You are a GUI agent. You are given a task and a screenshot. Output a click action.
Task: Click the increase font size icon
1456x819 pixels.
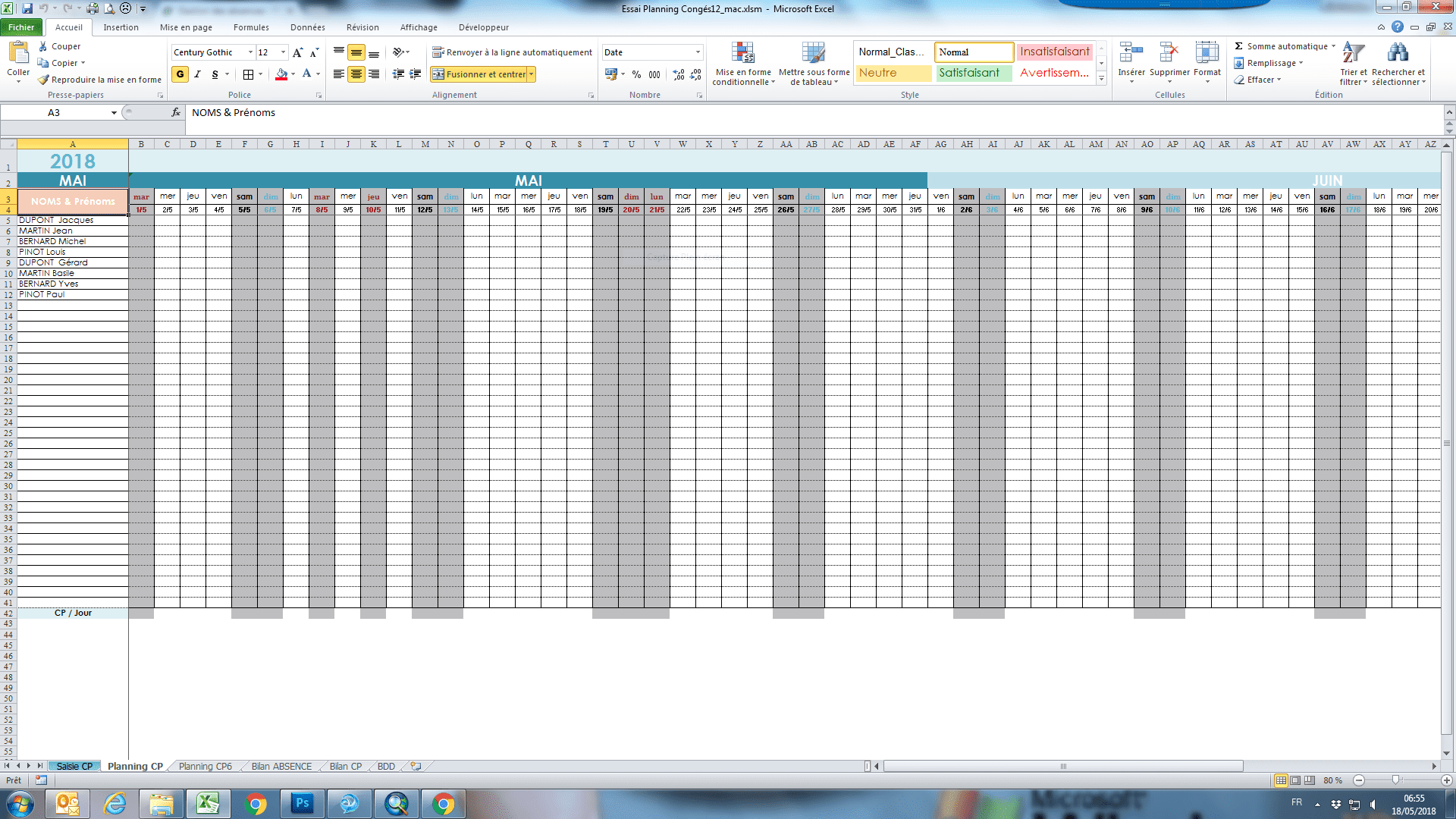point(297,52)
